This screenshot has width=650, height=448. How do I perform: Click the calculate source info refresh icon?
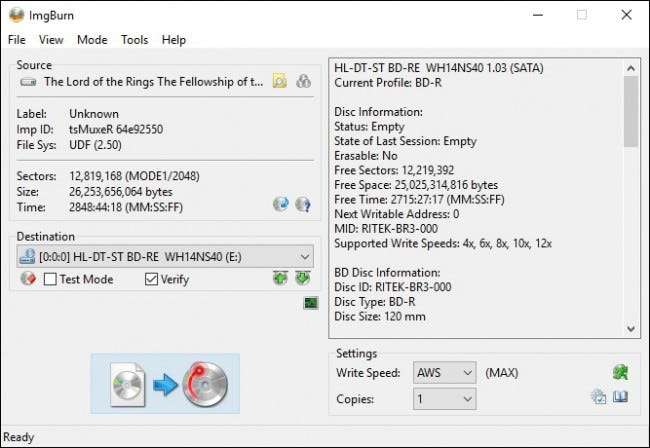281,204
